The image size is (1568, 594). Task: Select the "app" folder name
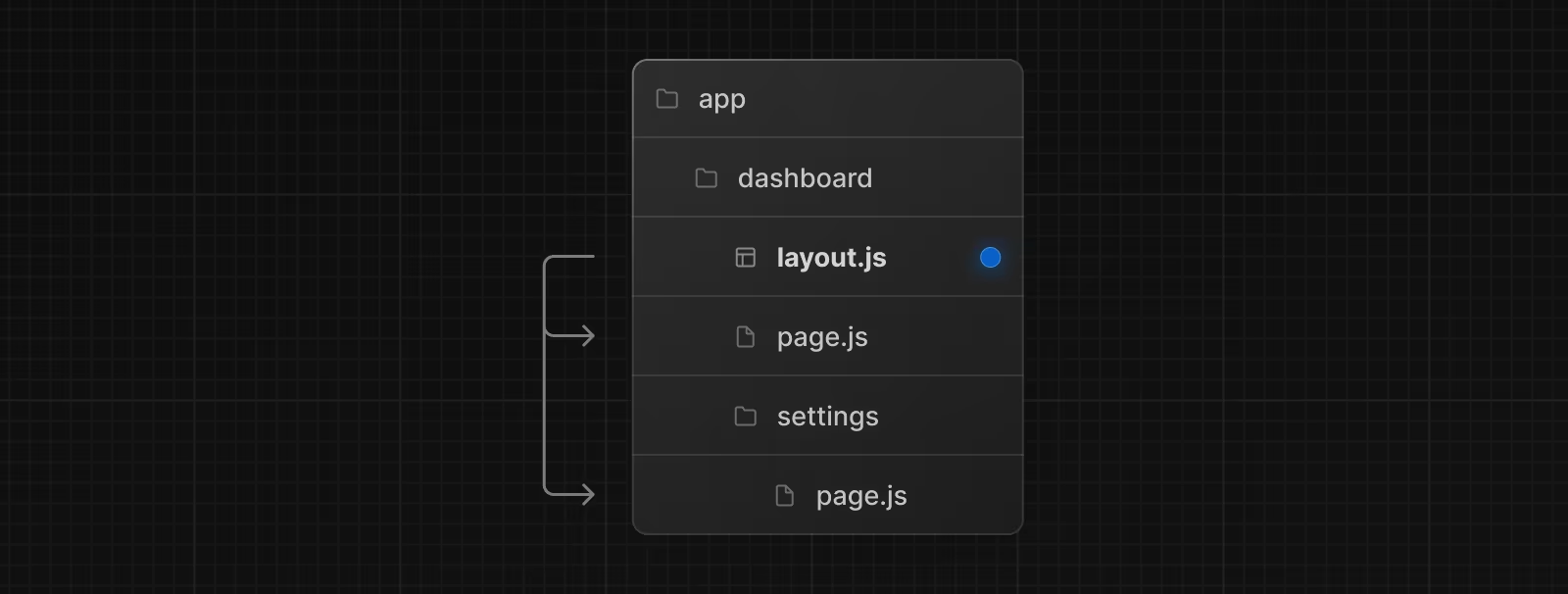pyautogui.click(x=722, y=100)
